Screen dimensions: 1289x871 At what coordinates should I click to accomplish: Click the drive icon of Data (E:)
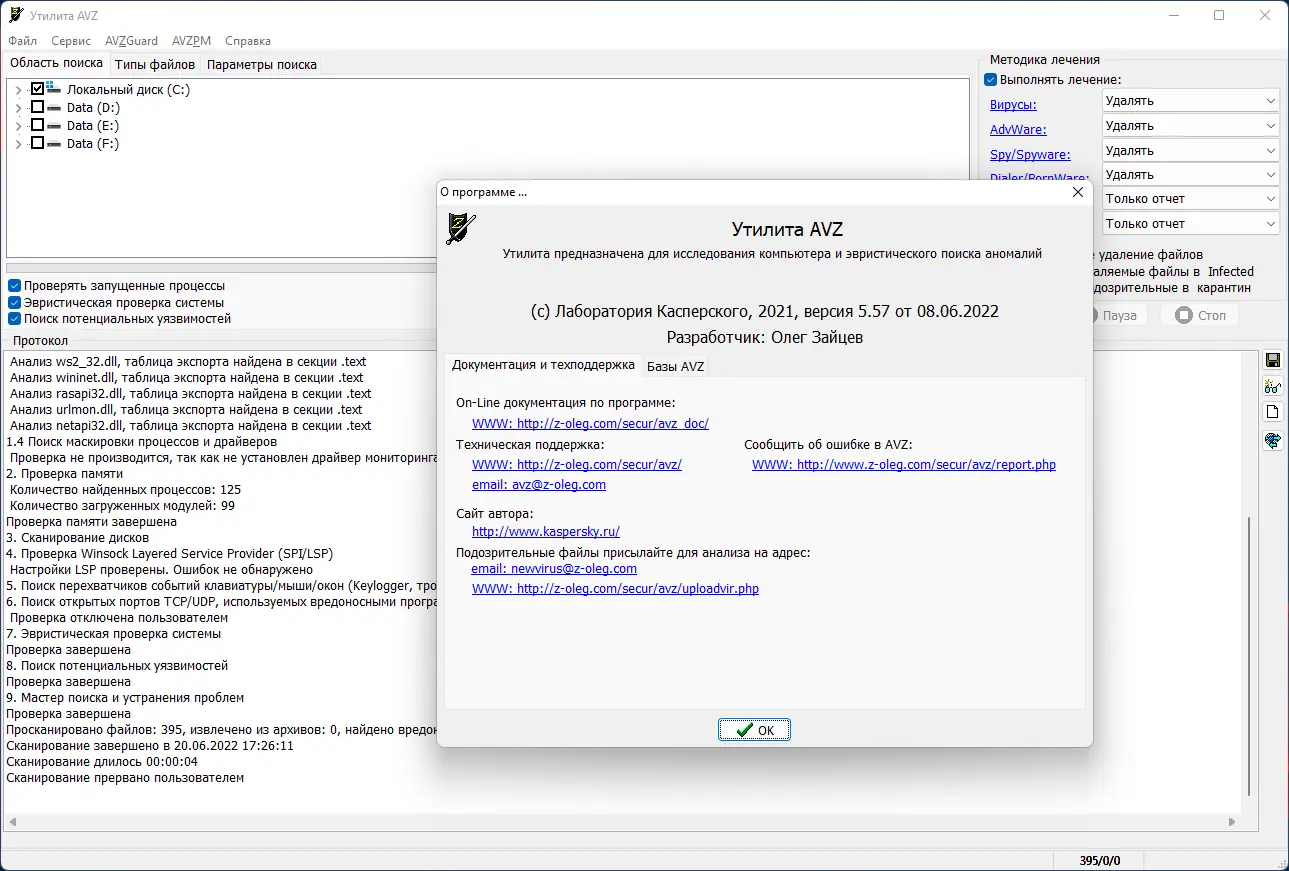click(x=54, y=125)
